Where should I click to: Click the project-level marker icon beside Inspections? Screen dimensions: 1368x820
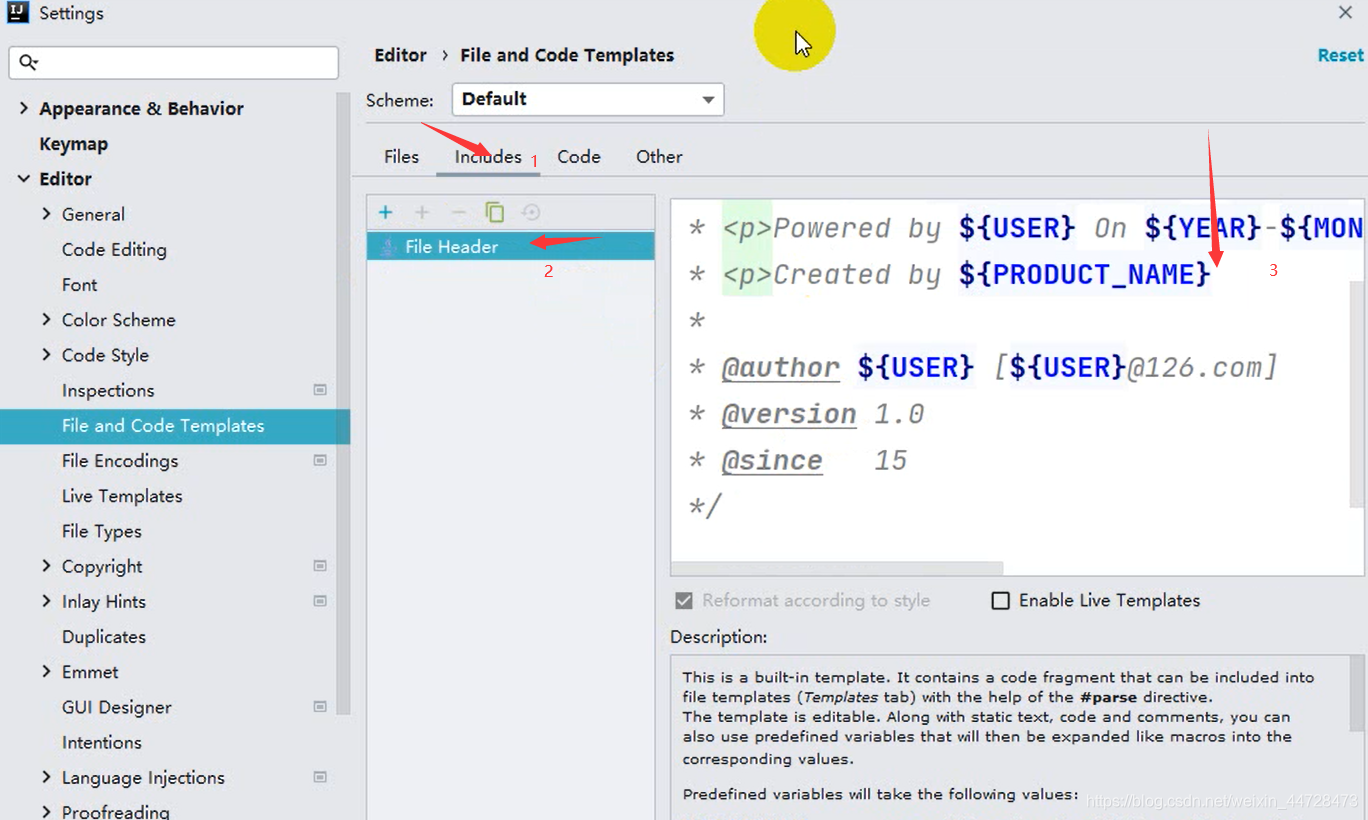tap(320, 390)
